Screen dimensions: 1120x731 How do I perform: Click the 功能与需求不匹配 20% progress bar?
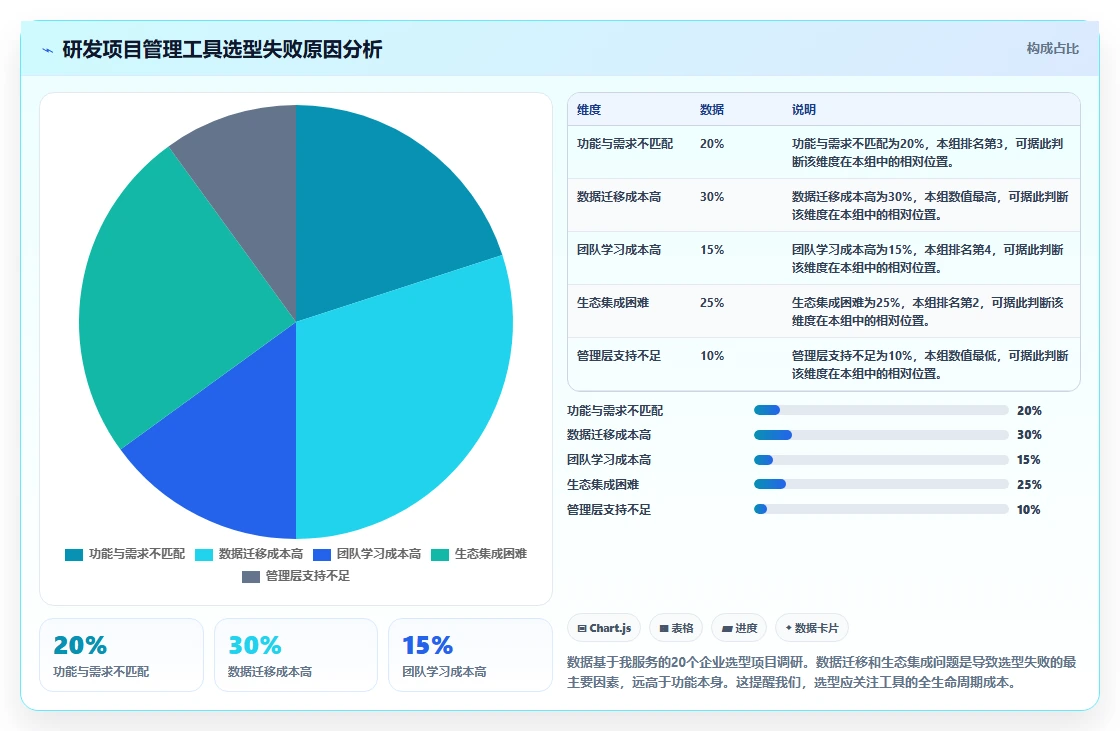pos(881,410)
